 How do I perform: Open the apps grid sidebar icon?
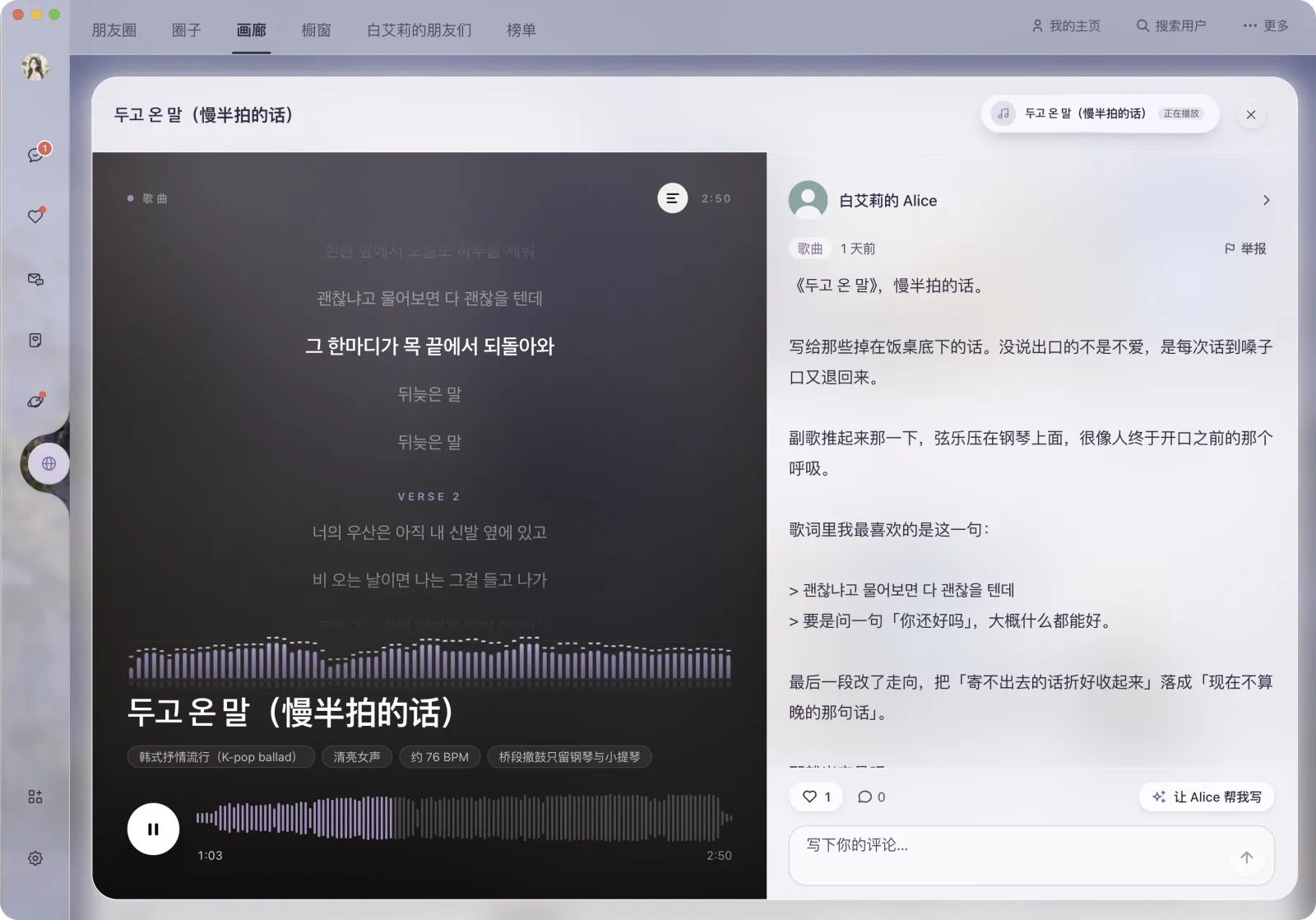[35, 797]
